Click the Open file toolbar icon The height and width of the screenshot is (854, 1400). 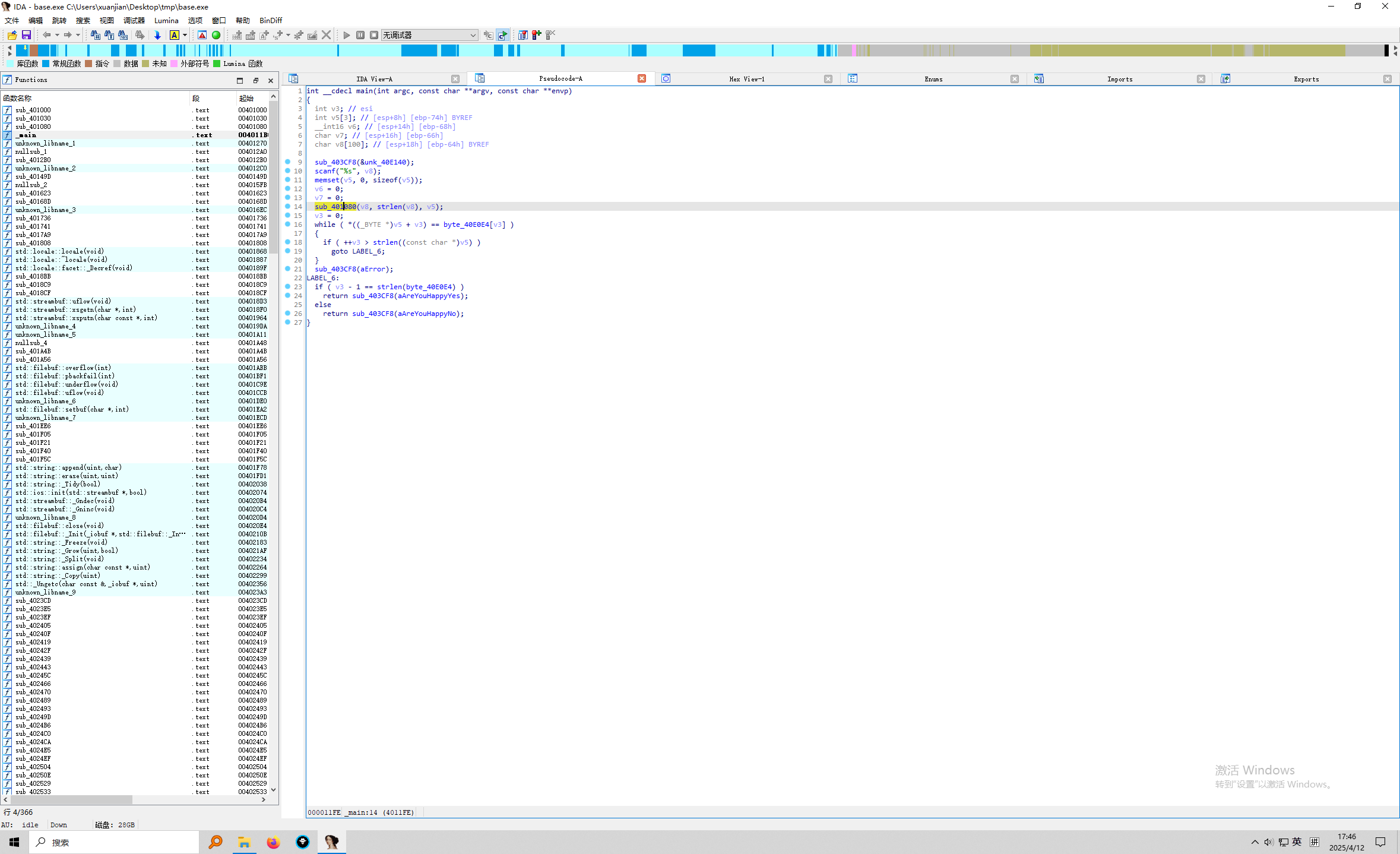click(x=12, y=35)
